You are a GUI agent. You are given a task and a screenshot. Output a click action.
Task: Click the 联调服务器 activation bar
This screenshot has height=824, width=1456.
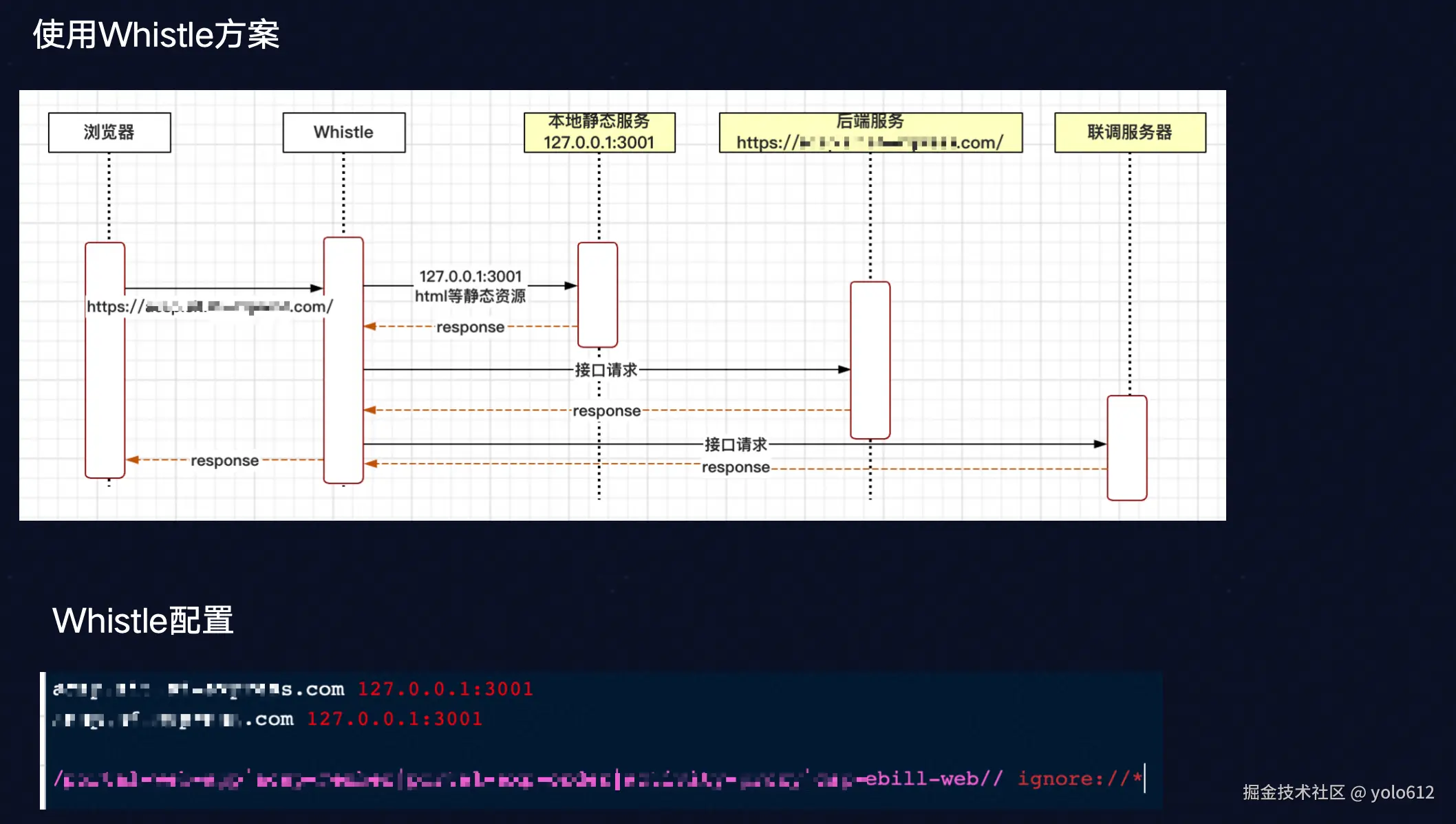(x=1126, y=447)
